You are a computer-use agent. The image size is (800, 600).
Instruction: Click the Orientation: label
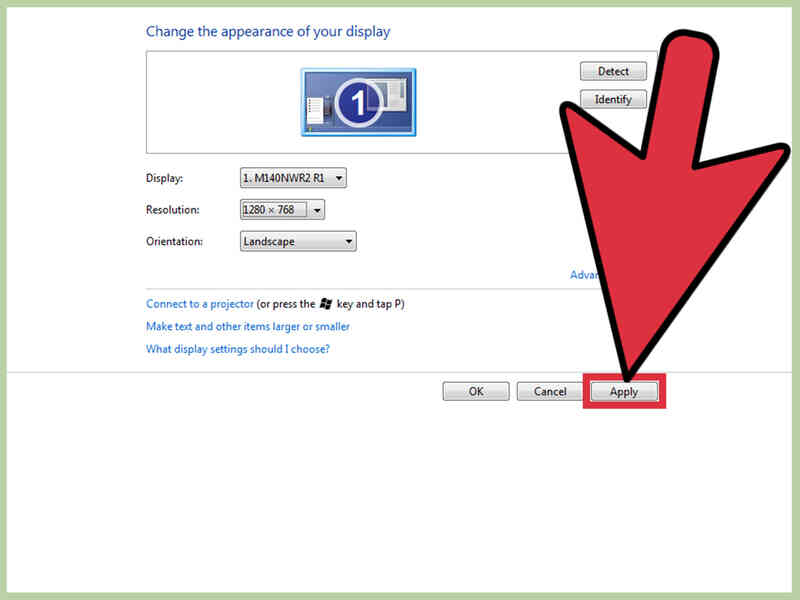[x=174, y=241]
